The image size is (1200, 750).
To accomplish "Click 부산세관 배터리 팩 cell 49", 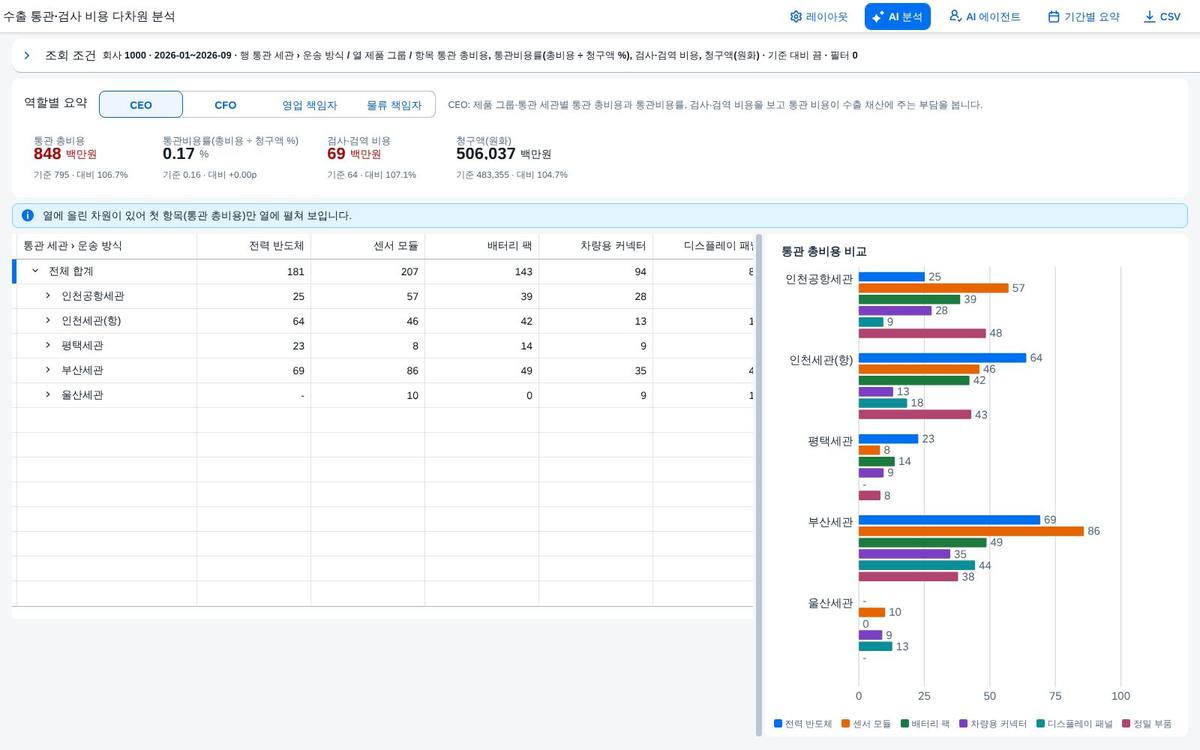I will point(482,370).
